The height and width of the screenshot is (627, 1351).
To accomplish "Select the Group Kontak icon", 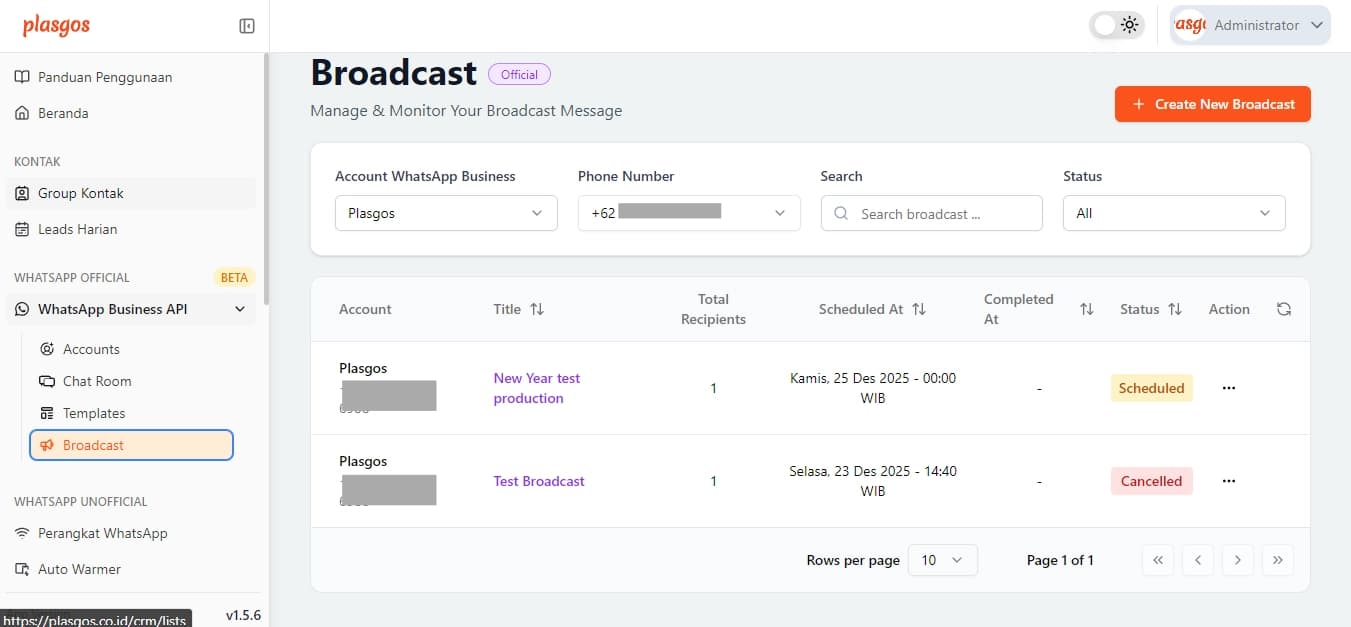I will [22, 193].
